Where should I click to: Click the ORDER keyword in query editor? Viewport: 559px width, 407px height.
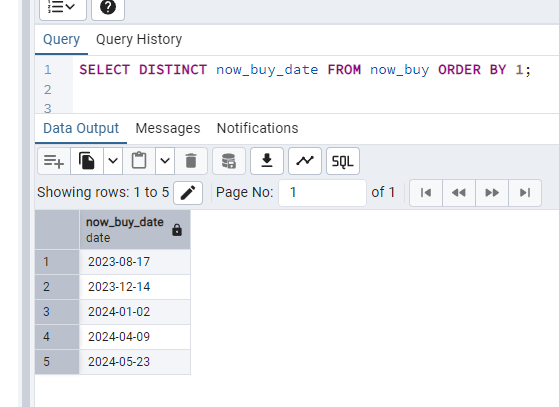tap(459, 70)
